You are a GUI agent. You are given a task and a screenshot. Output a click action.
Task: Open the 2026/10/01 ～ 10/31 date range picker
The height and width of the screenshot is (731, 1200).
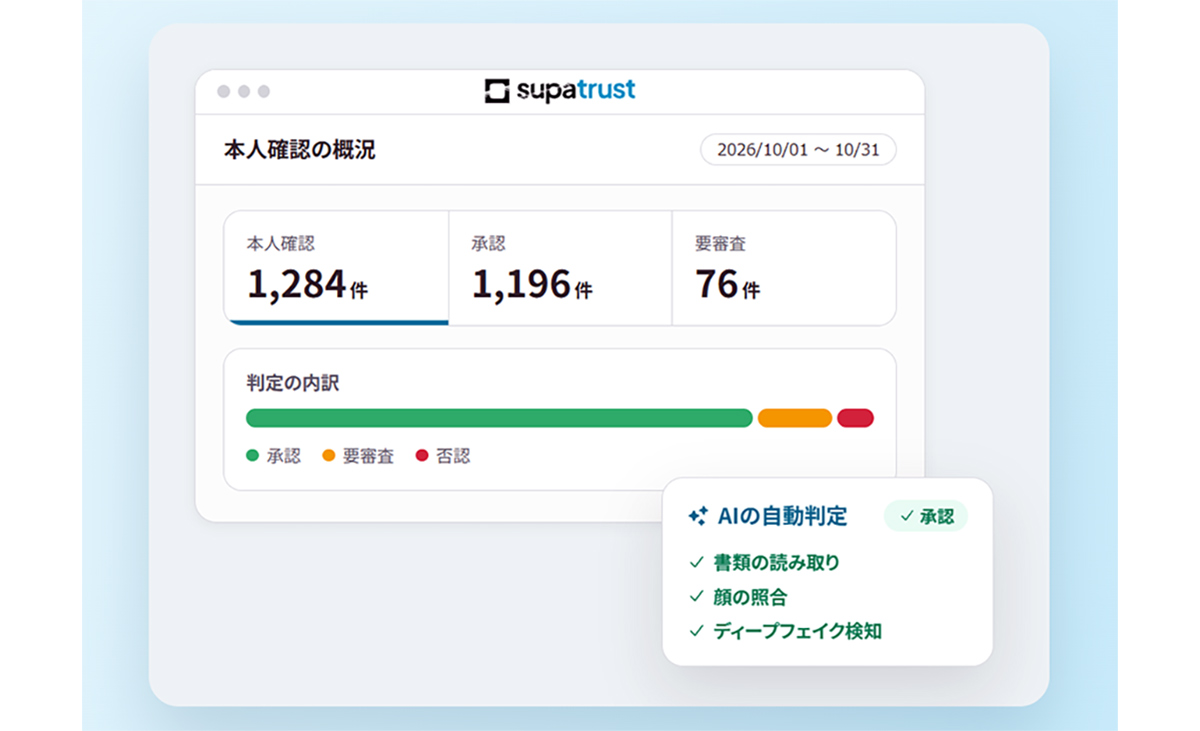[798, 150]
